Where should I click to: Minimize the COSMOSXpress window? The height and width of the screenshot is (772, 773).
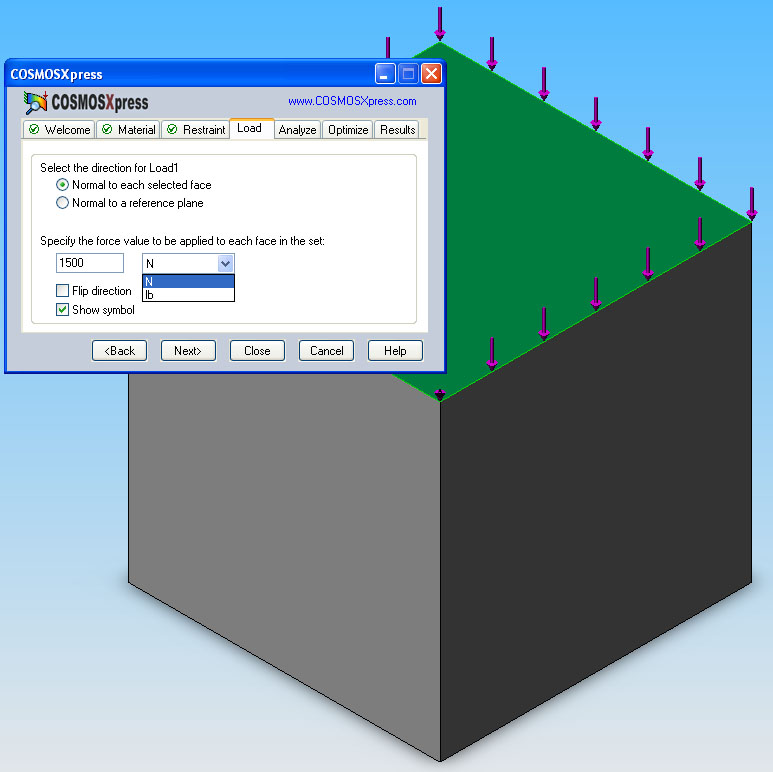pyautogui.click(x=385, y=74)
